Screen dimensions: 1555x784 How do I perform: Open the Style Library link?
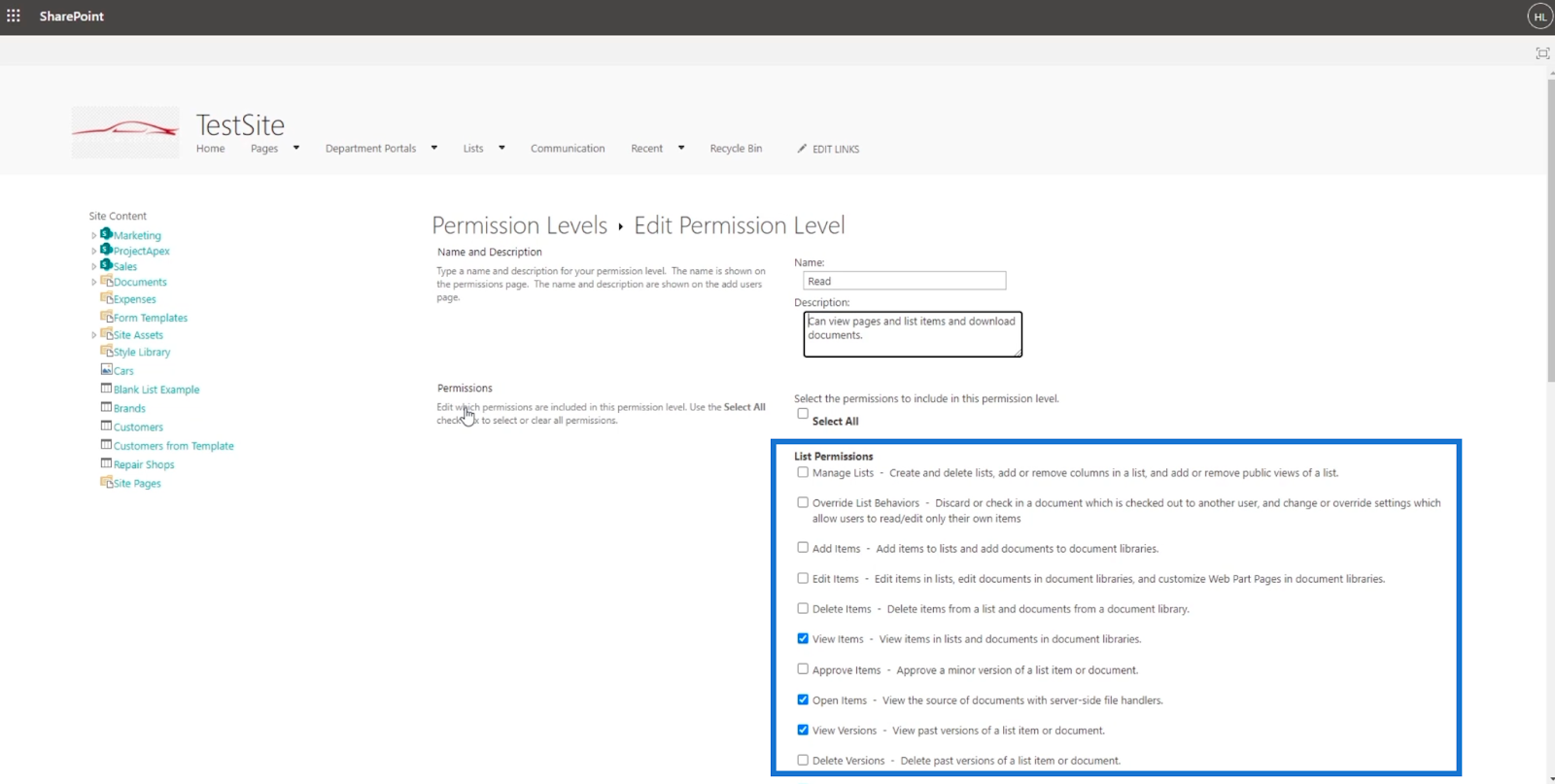142,353
